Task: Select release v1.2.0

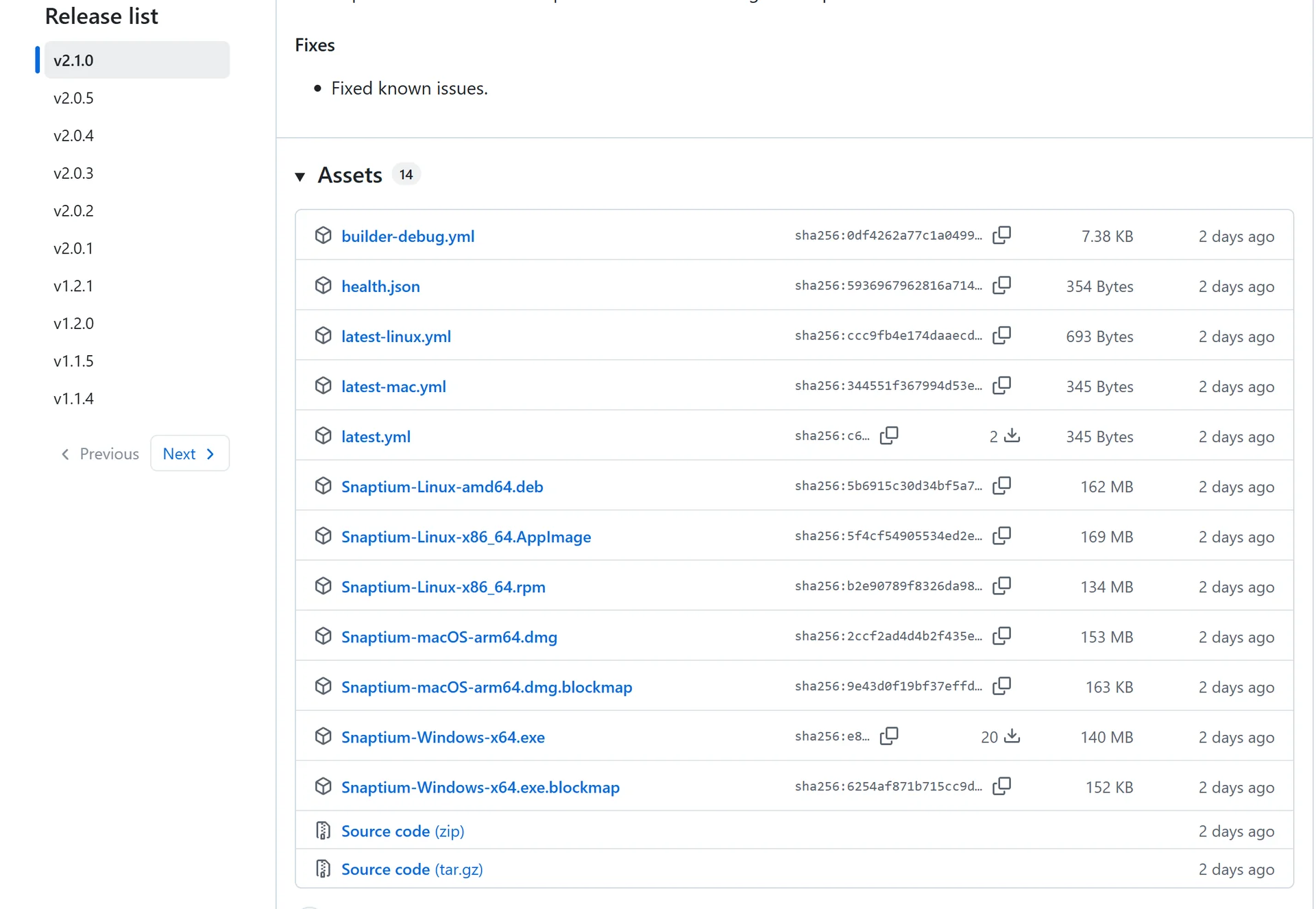Action: [x=73, y=323]
